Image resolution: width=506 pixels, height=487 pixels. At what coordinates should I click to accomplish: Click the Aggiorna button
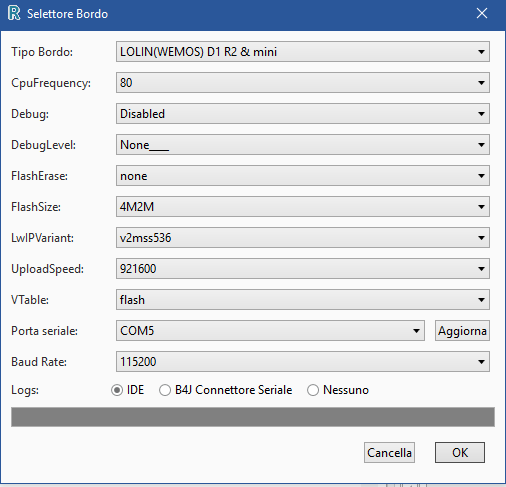pyautogui.click(x=462, y=331)
